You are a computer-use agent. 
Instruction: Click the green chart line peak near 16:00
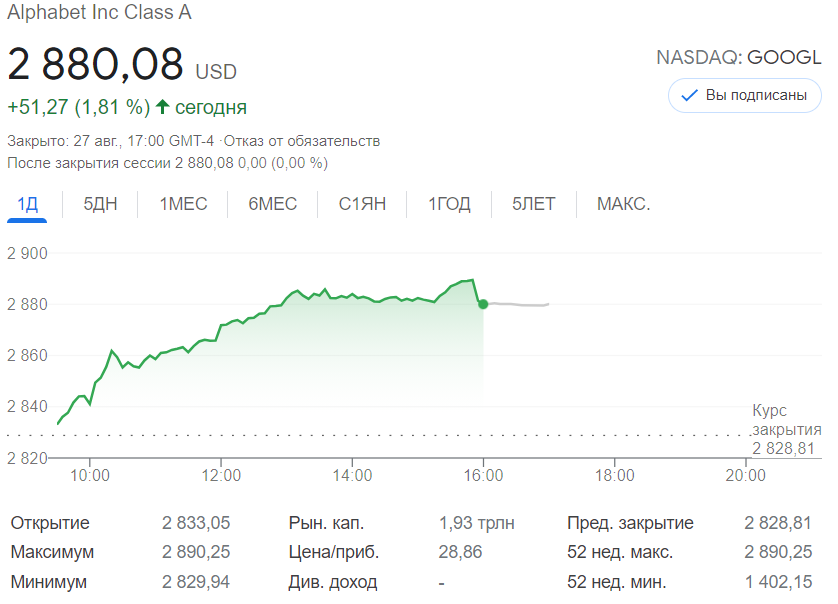point(470,280)
